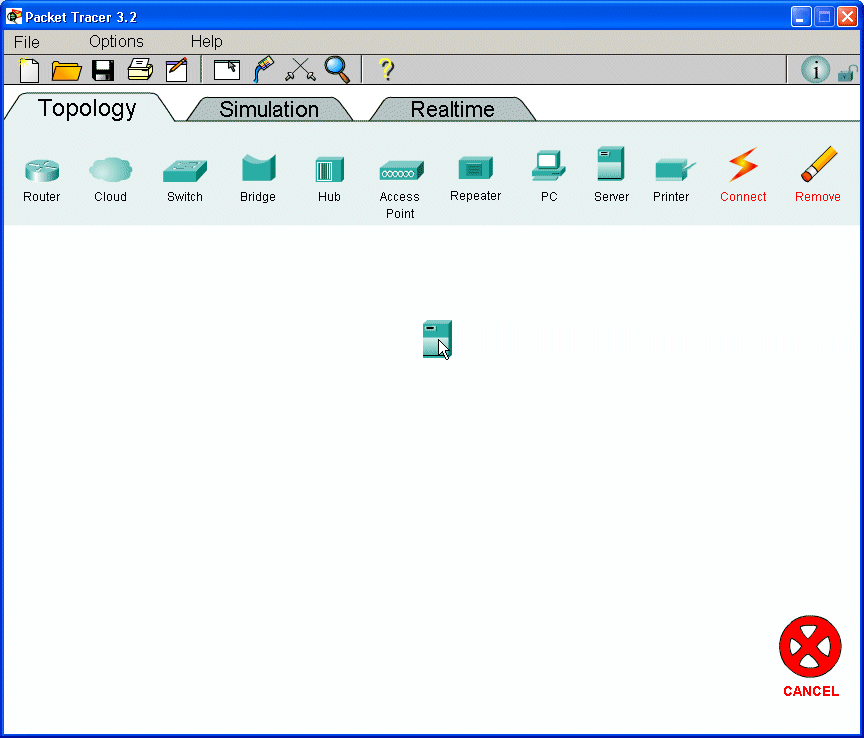Maximize the Packet Tracer window
The image size is (864, 738).
[824, 17]
